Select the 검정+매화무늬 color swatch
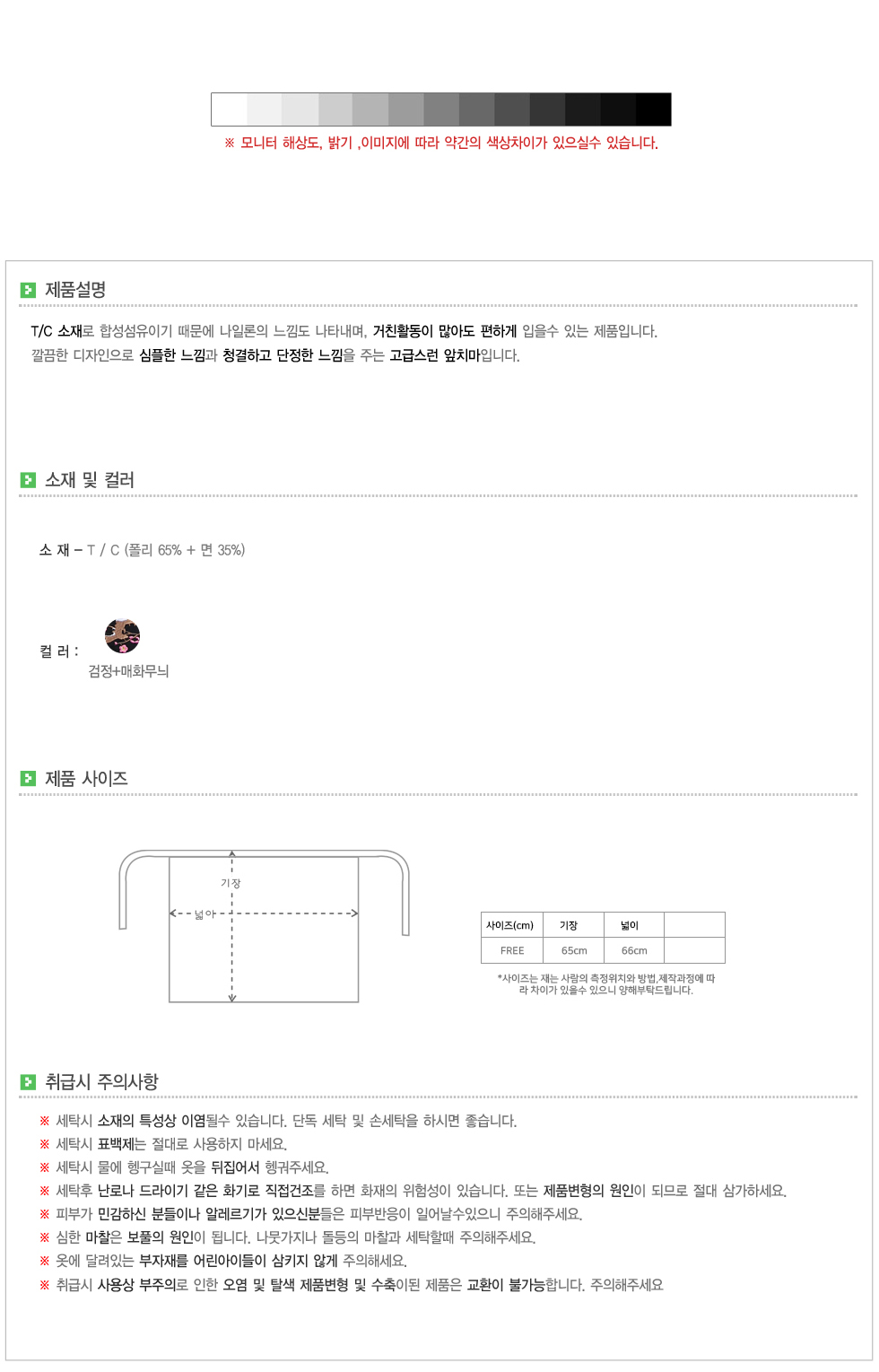 pyautogui.click(x=122, y=635)
